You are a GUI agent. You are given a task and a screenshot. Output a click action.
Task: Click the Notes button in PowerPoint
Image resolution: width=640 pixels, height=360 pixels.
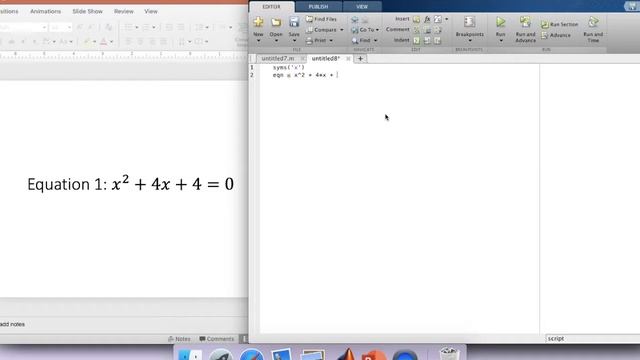[x=179, y=339]
